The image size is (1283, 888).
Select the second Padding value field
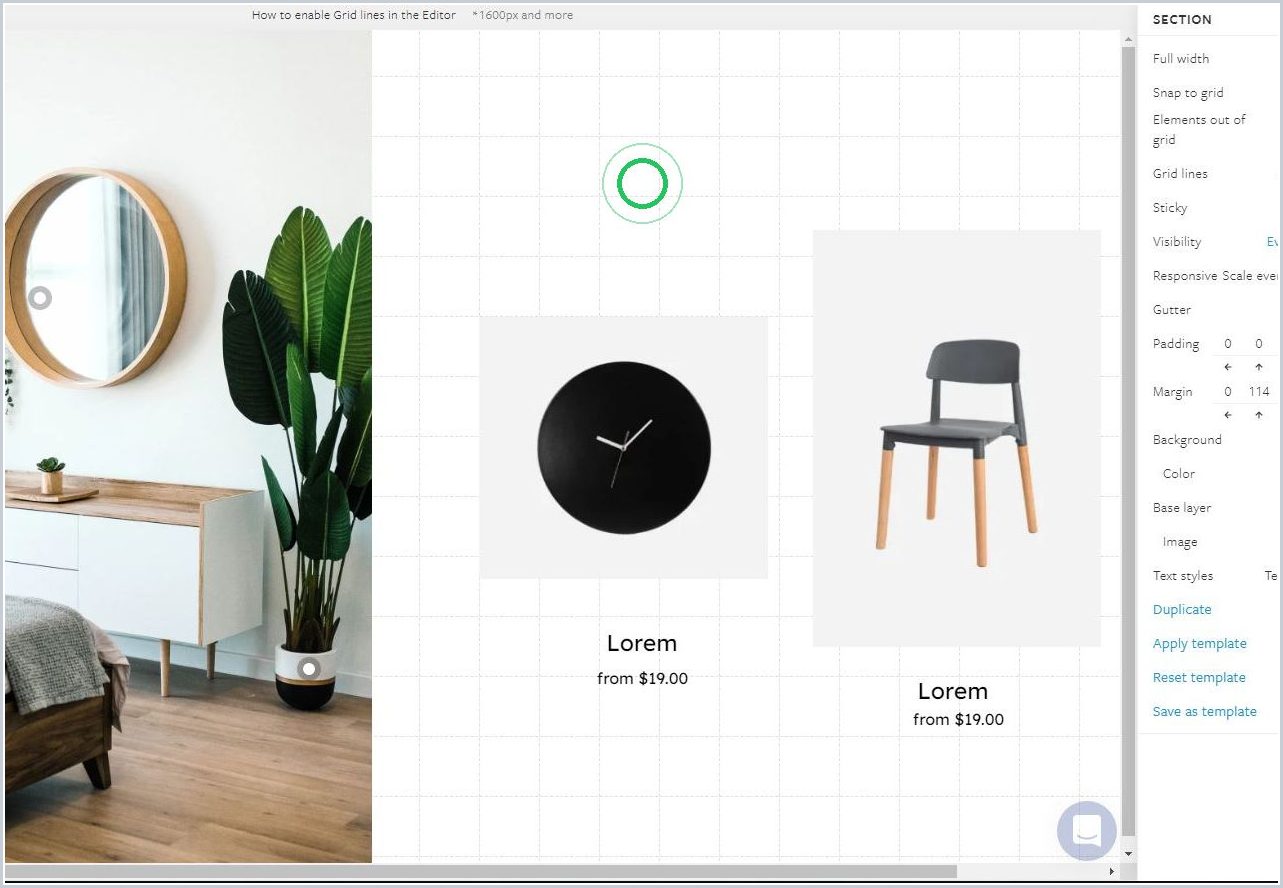[x=1259, y=344]
